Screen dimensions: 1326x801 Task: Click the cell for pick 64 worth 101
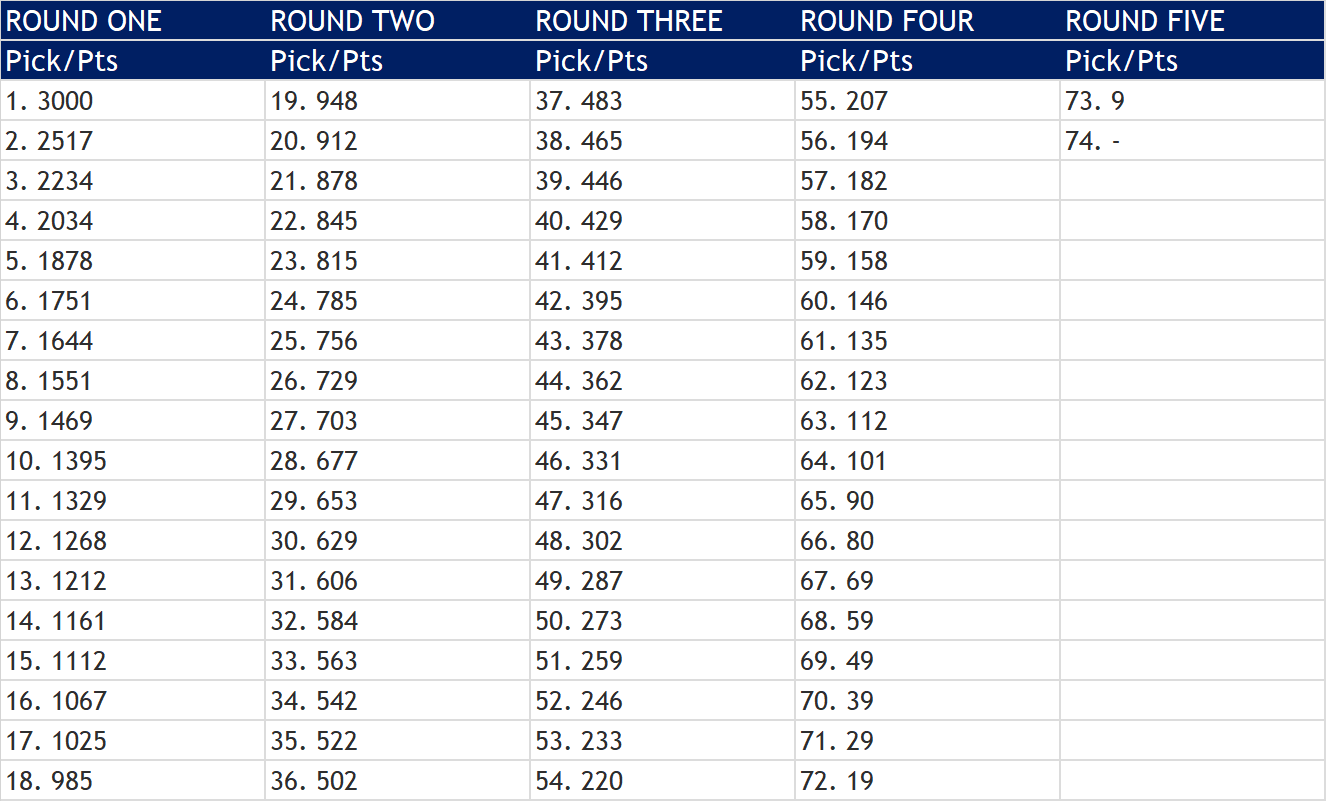click(x=928, y=461)
